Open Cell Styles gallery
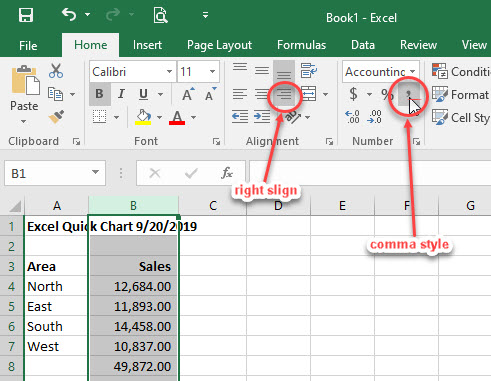Viewport: 491px width, 381px height. 461,117
